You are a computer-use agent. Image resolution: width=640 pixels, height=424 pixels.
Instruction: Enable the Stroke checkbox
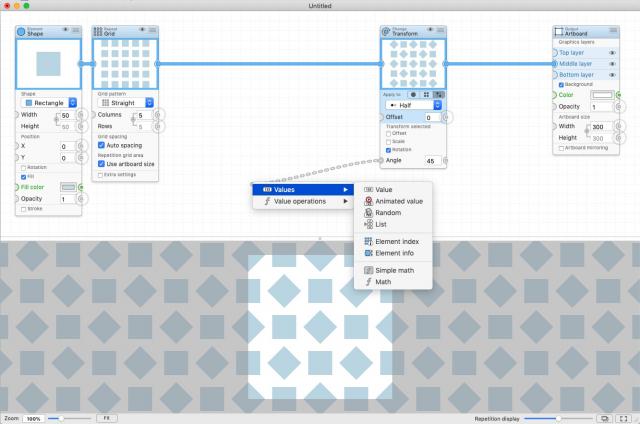tap(23, 209)
